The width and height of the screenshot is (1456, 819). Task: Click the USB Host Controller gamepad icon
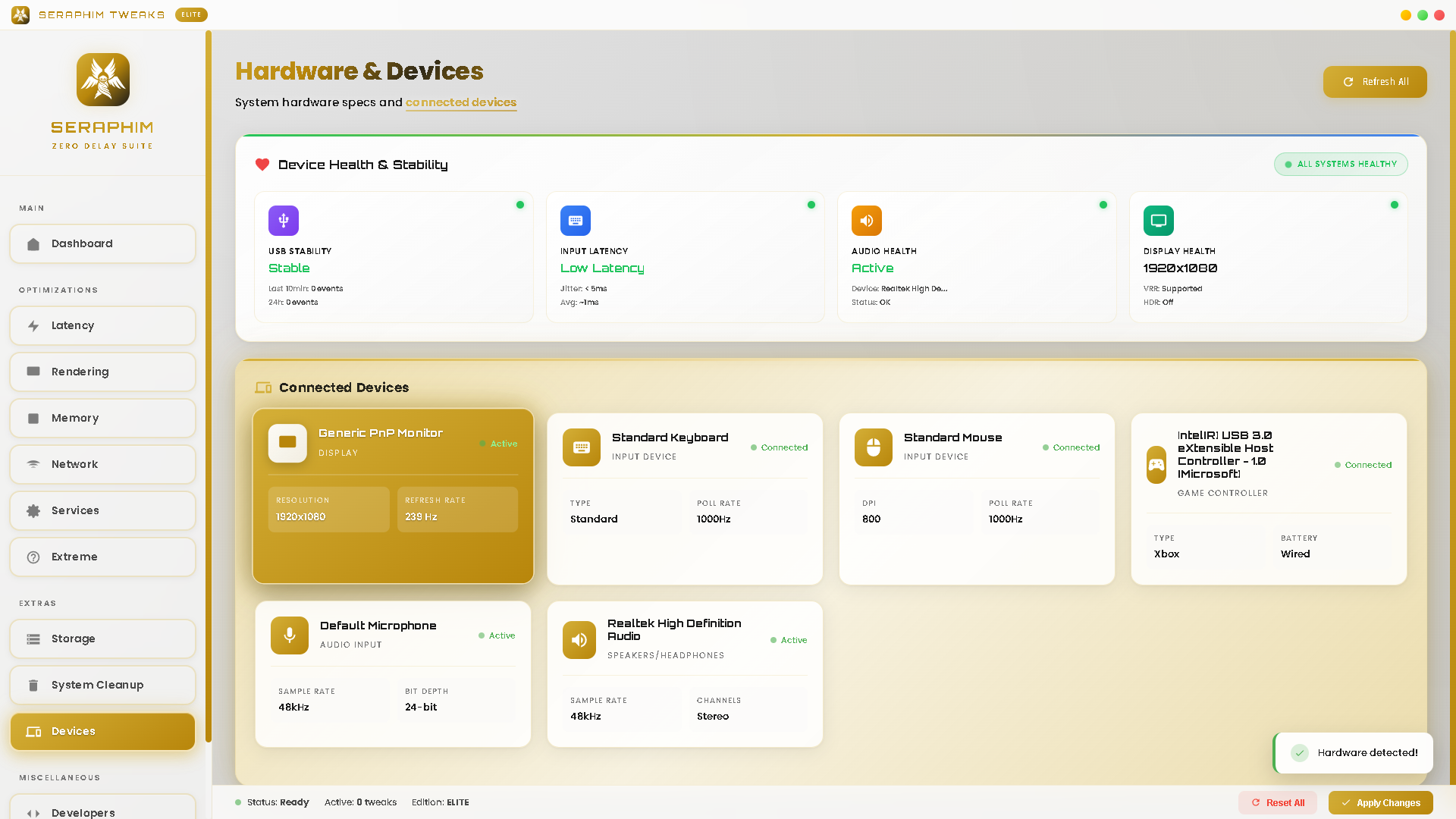pyautogui.click(x=1156, y=465)
